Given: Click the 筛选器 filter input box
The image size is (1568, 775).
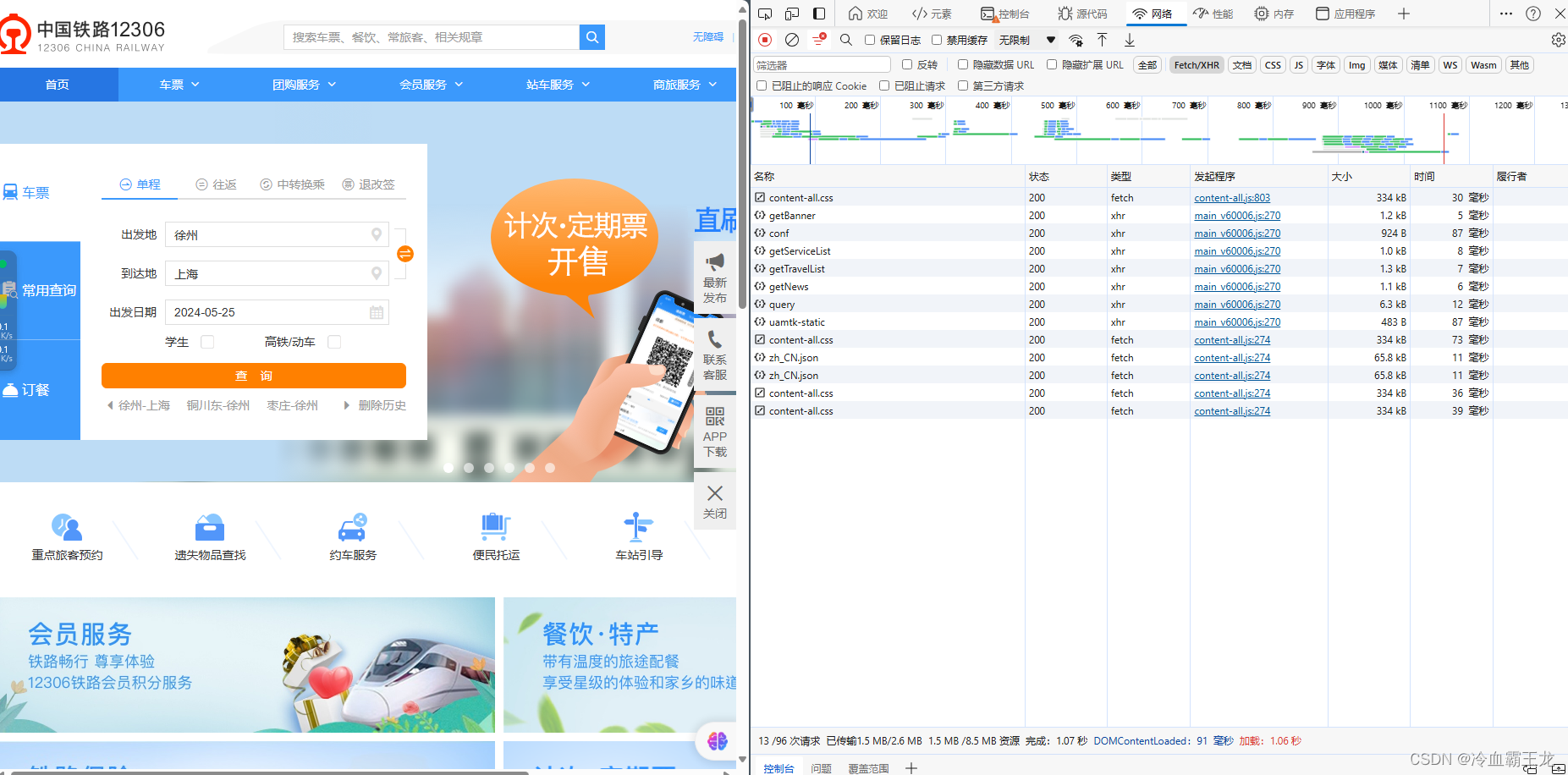Looking at the screenshot, I should pyautogui.click(x=823, y=64).
